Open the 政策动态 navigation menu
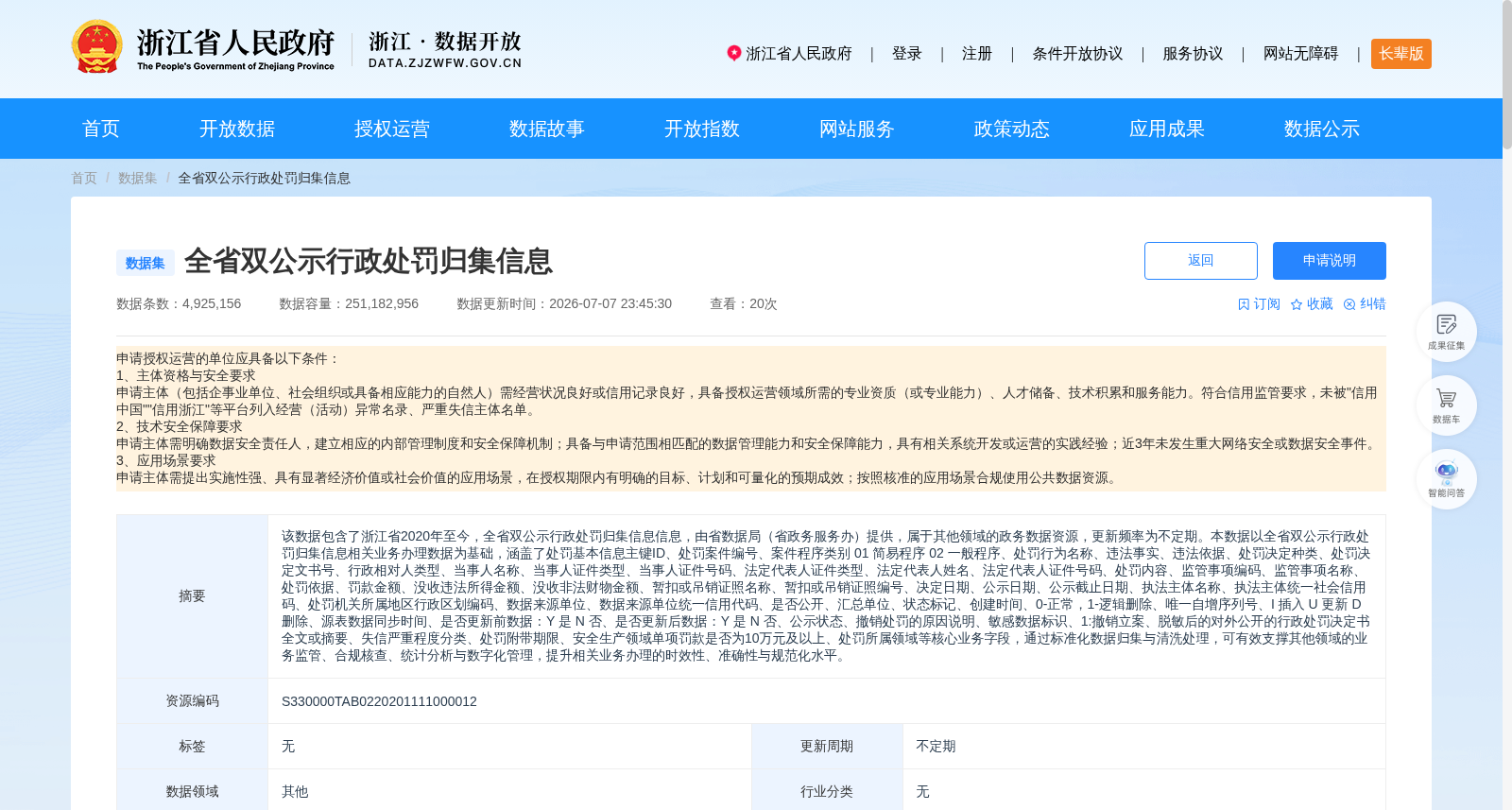The width and height of the screenshot is (1512, 810). tap(1012, 129)
